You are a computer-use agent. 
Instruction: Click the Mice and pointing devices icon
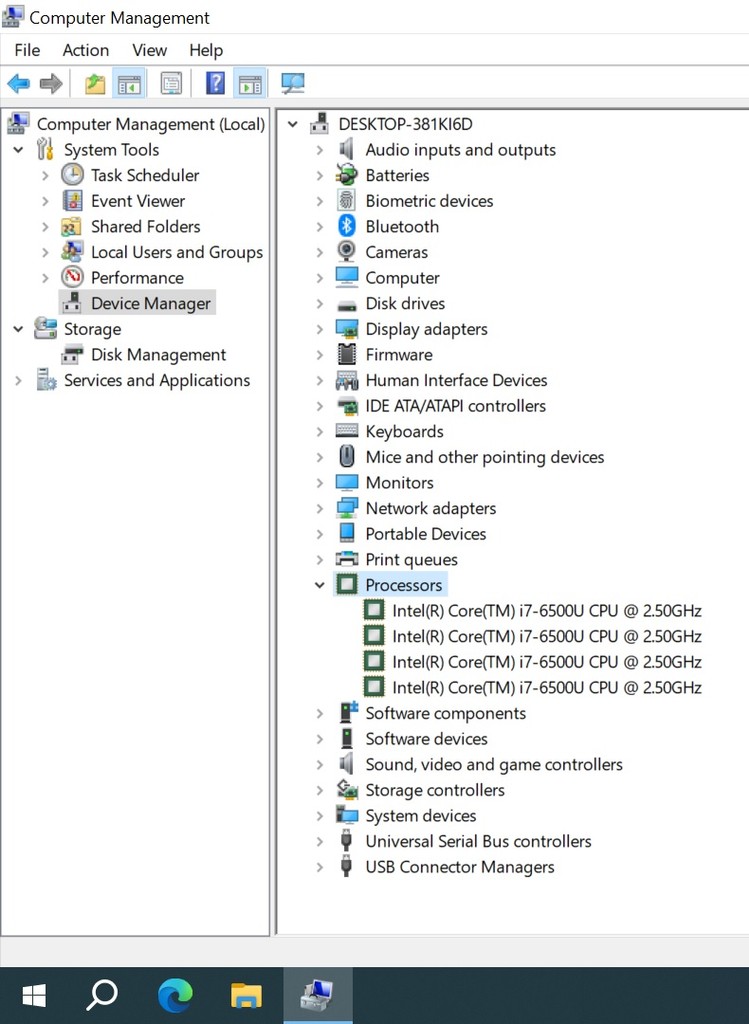tap(347, 456)
